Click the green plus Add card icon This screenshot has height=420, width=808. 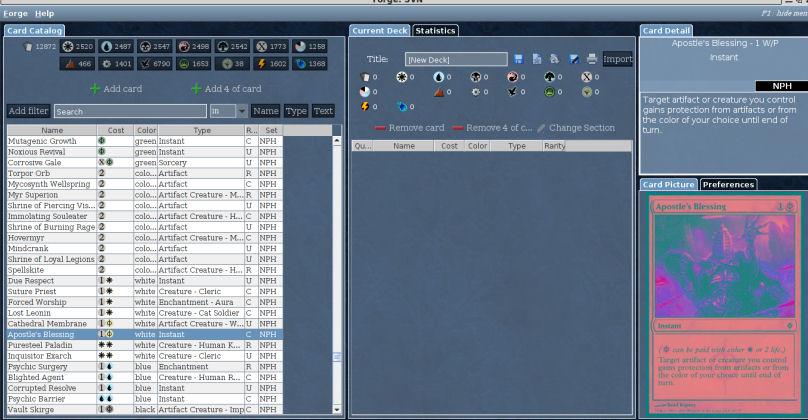[96, 89]
